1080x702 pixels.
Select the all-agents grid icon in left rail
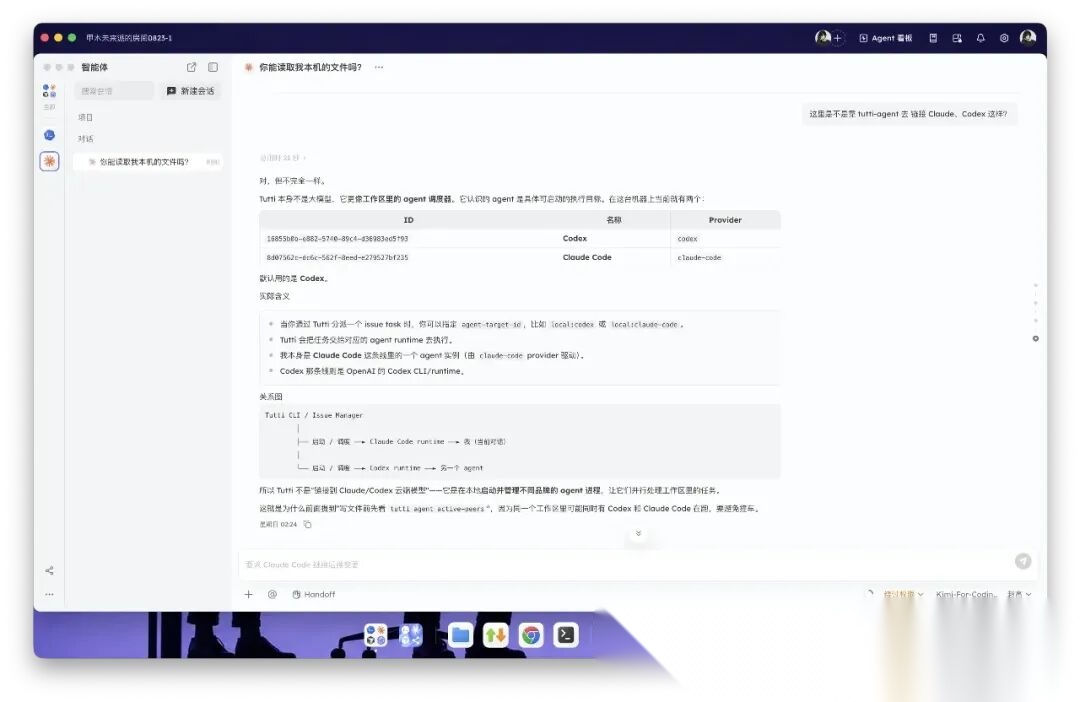50,91
